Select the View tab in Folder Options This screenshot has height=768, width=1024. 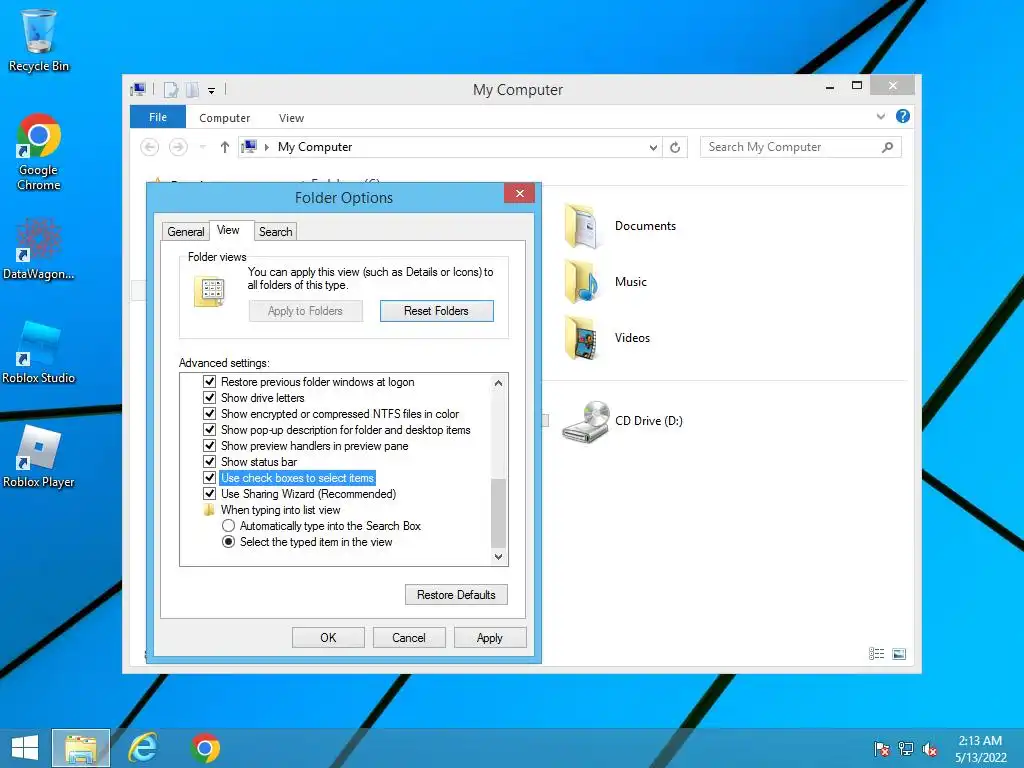[228, 230]
